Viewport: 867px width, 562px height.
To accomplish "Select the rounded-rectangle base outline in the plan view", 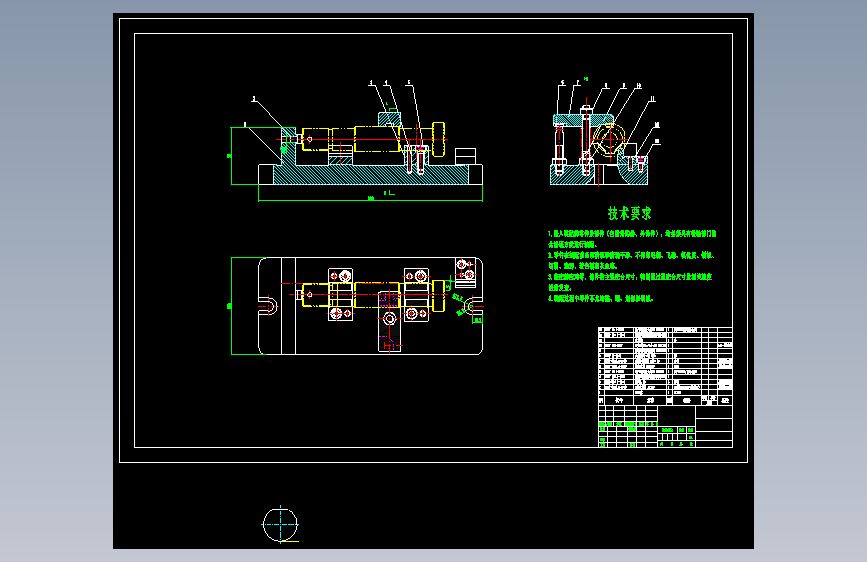I will pos(370,306).
